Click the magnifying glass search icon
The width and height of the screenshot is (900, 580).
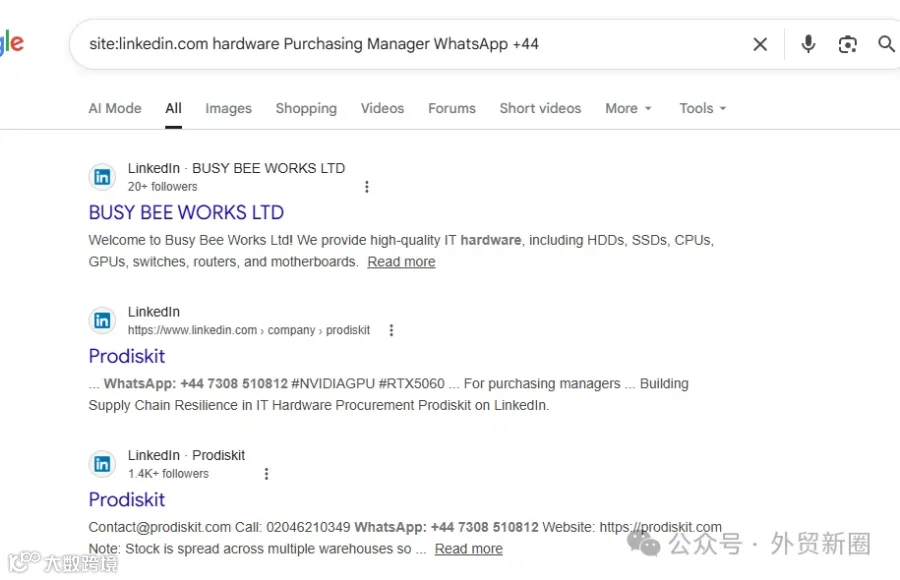click(886, 44)
